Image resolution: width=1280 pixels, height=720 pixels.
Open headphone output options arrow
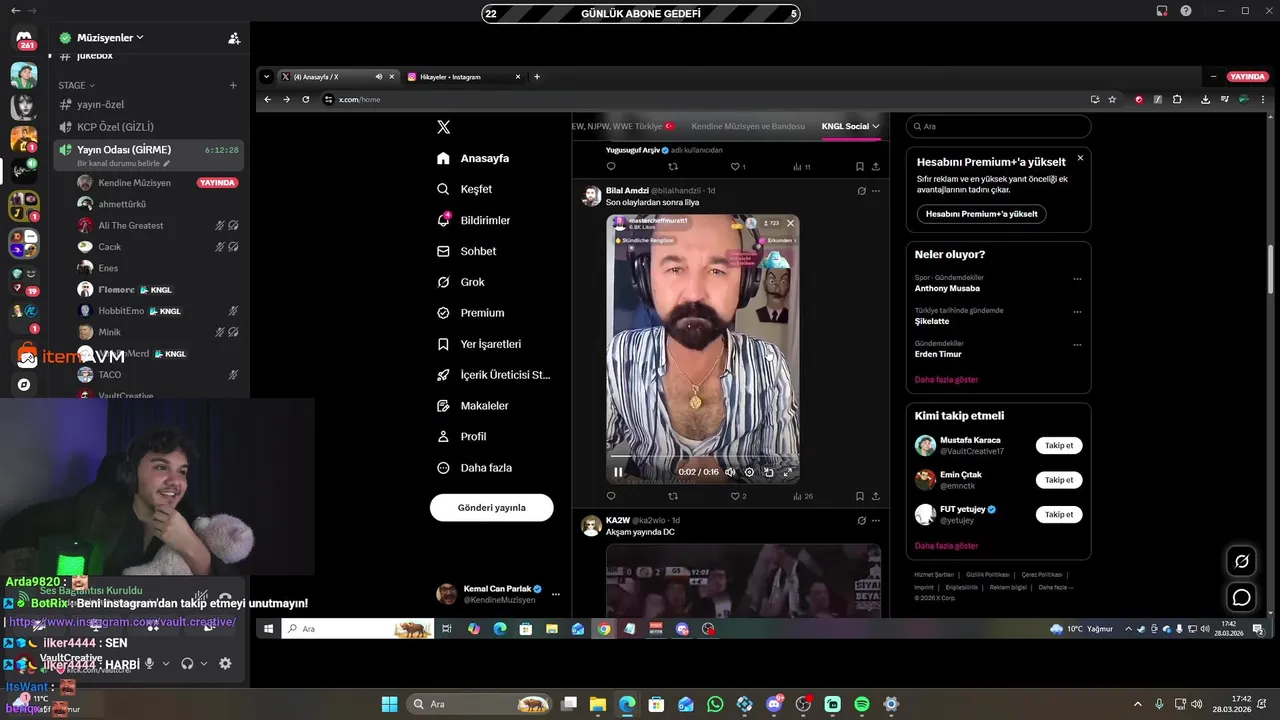click(x=204, y=663)
